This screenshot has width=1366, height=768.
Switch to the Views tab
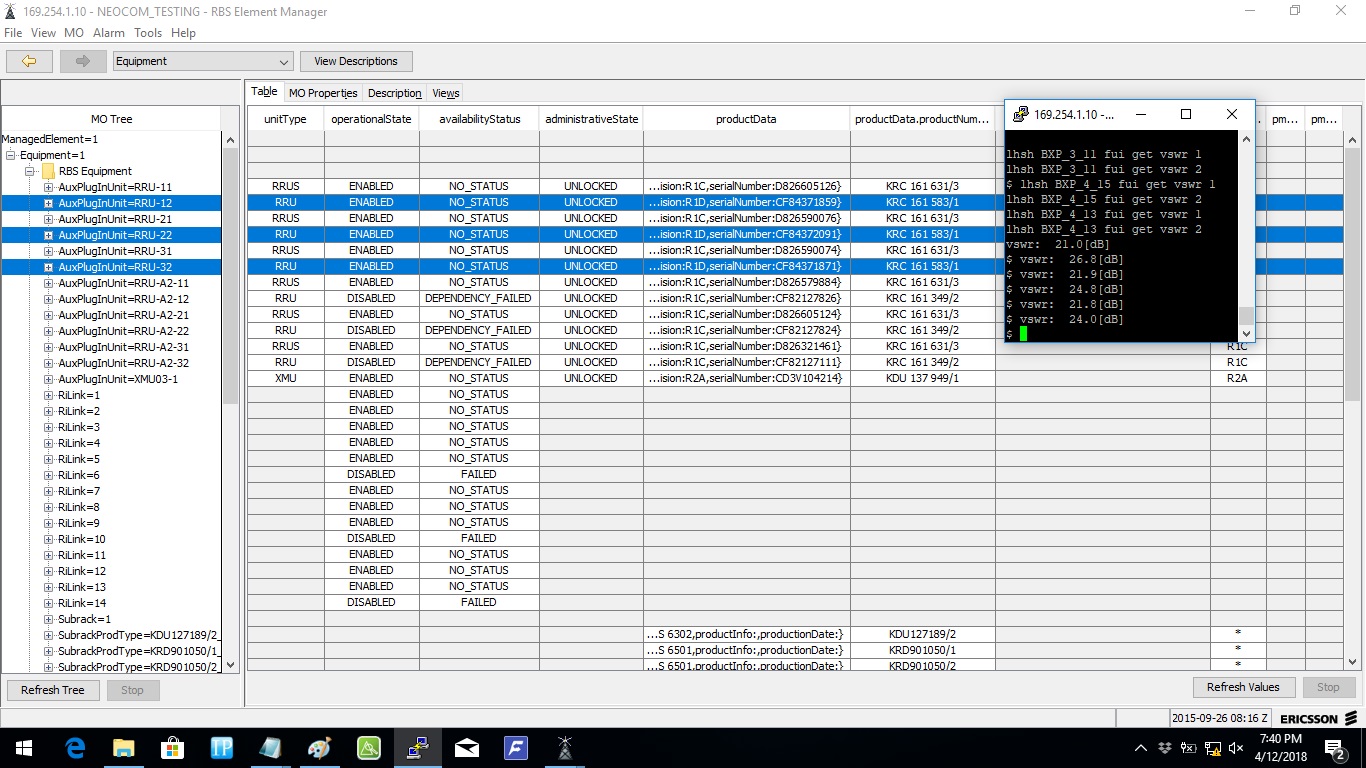coord(446,93)
